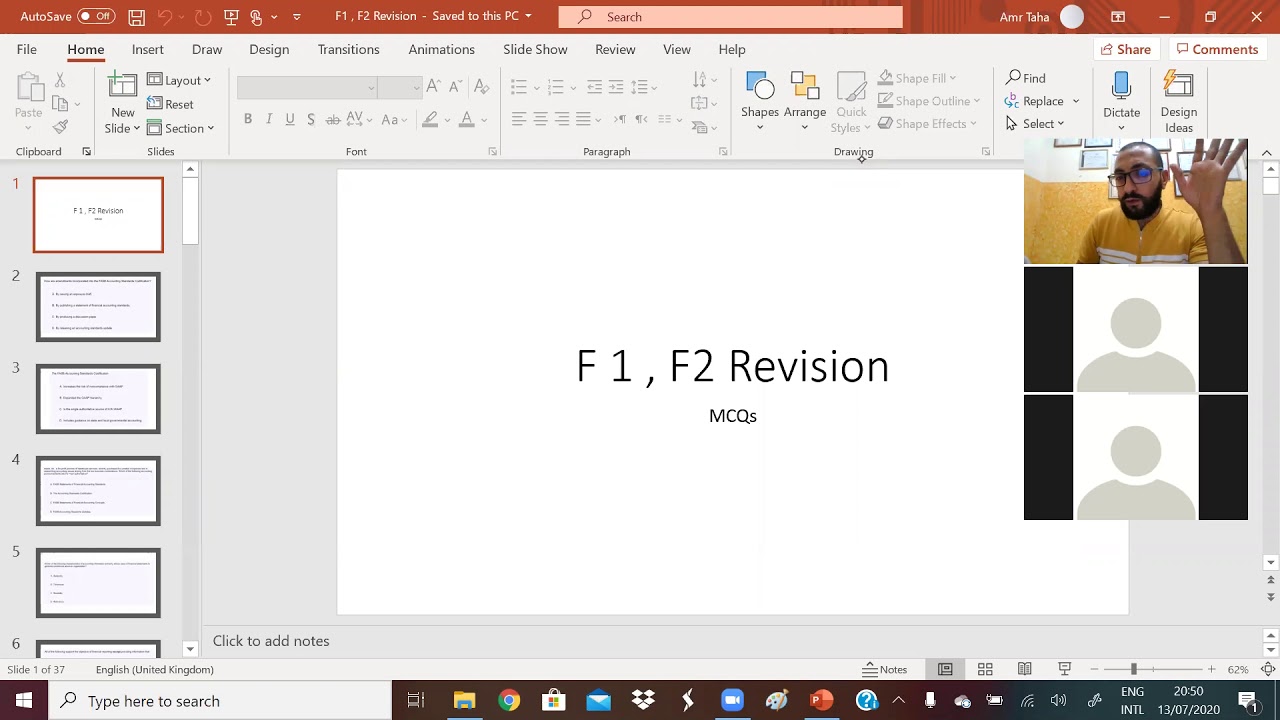Fit slide to current window icon

pos(1268,669)
